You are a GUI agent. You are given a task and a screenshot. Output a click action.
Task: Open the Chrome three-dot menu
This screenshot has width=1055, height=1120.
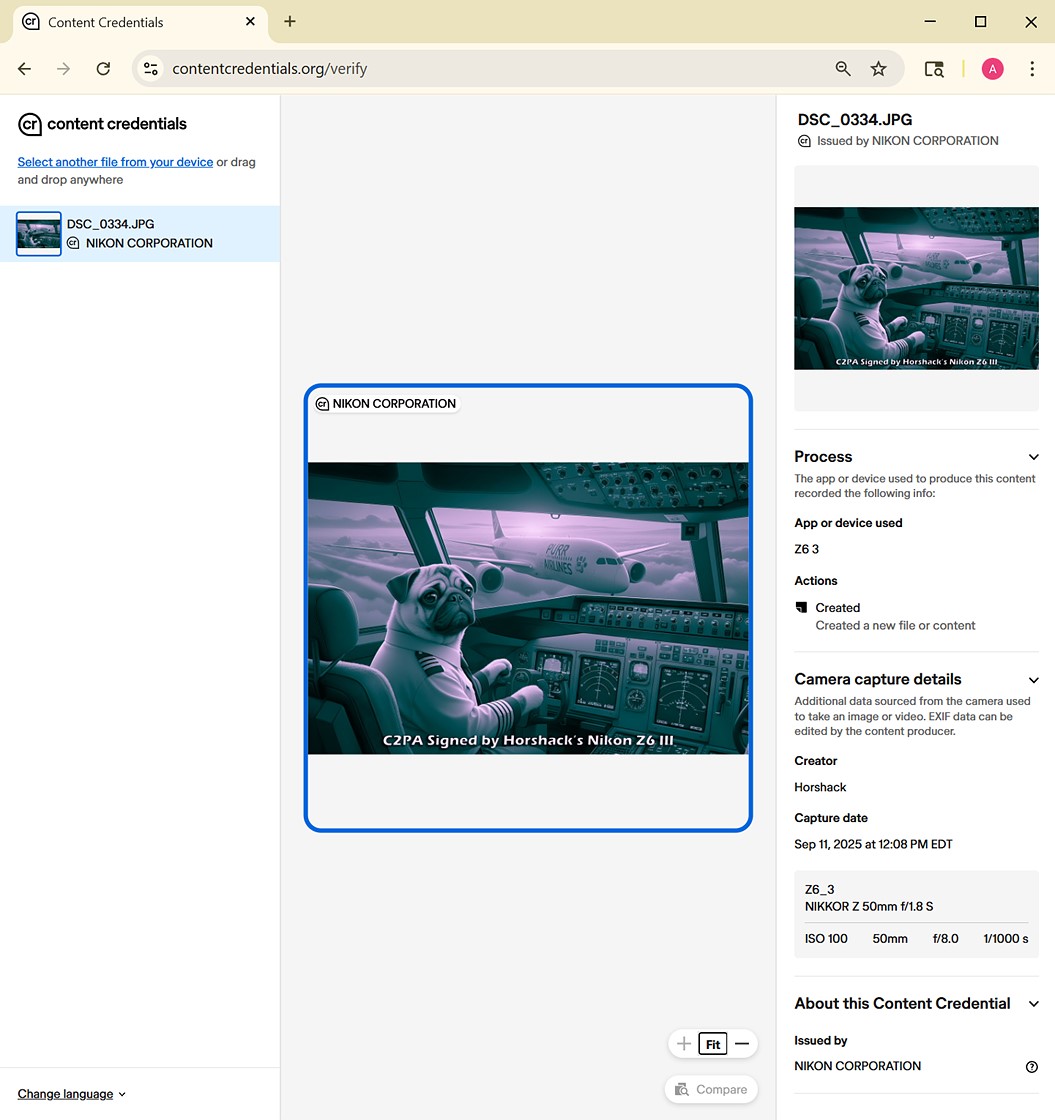[x=1031, y=69]
